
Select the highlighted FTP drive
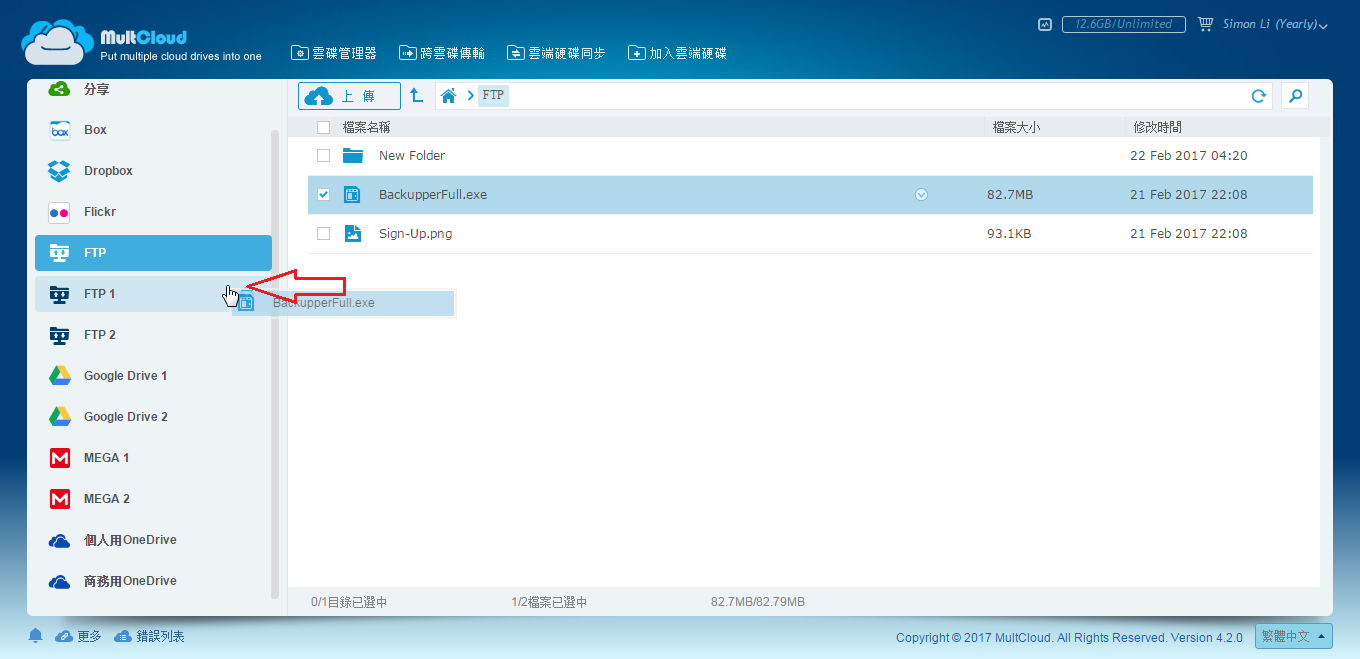(153, 253)
